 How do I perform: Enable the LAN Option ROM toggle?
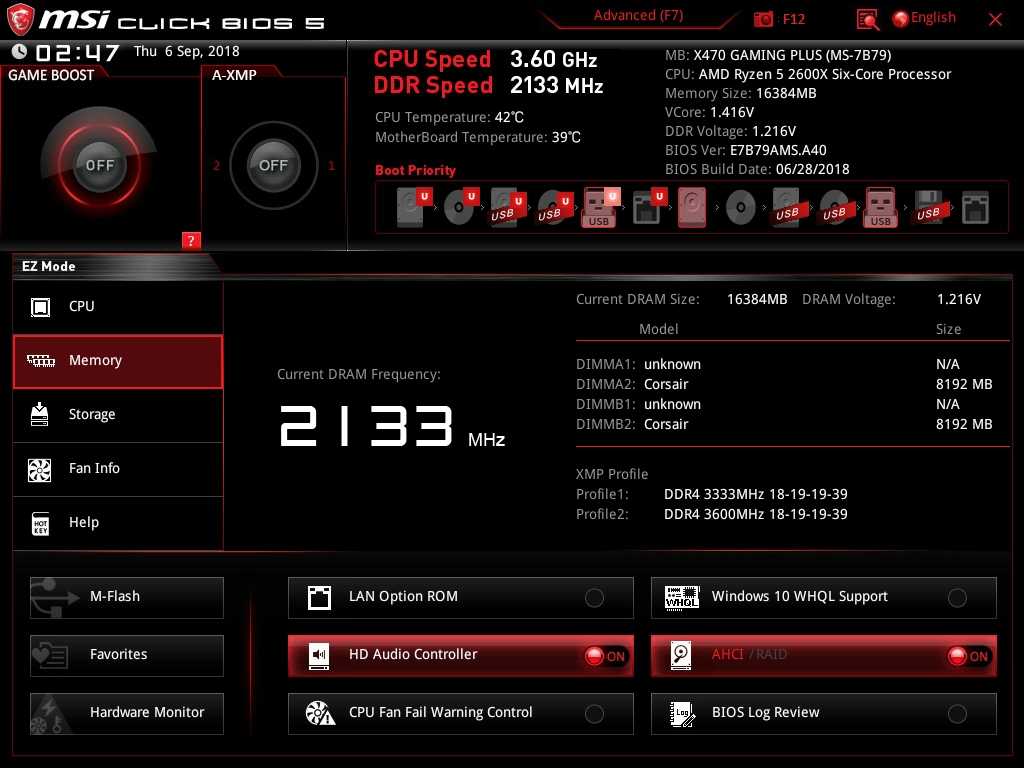click(x=594, y=598)
